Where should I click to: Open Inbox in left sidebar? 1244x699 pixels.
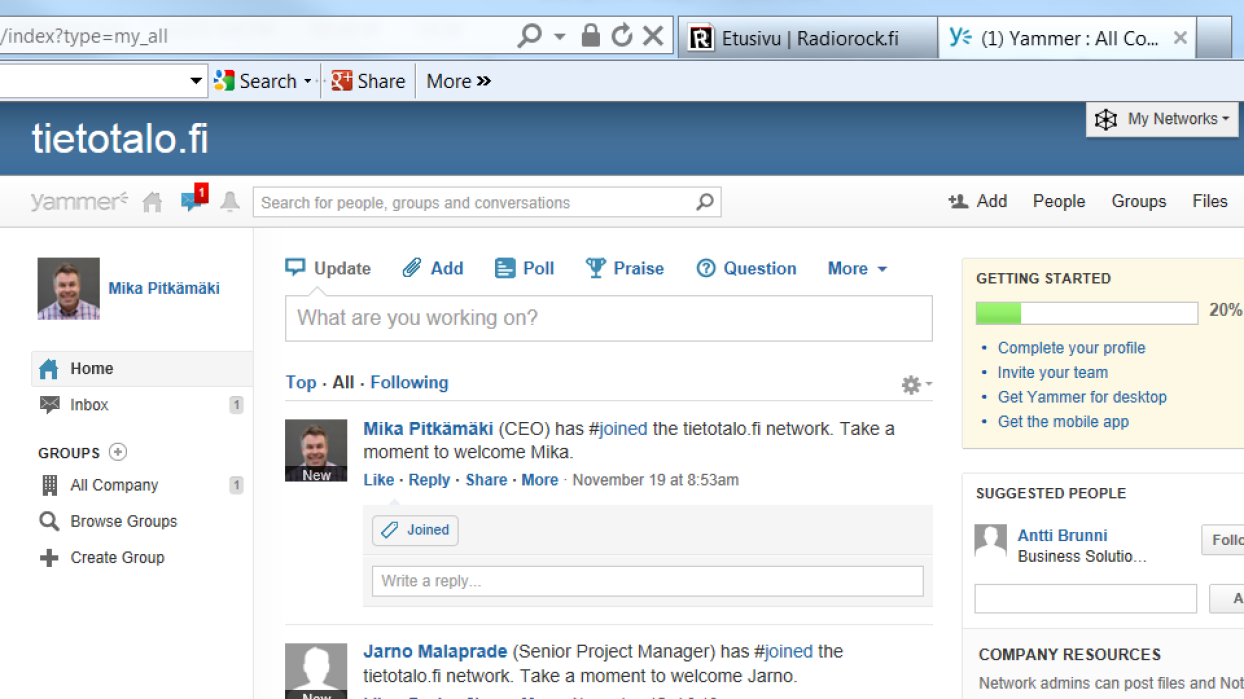[142, 405]
